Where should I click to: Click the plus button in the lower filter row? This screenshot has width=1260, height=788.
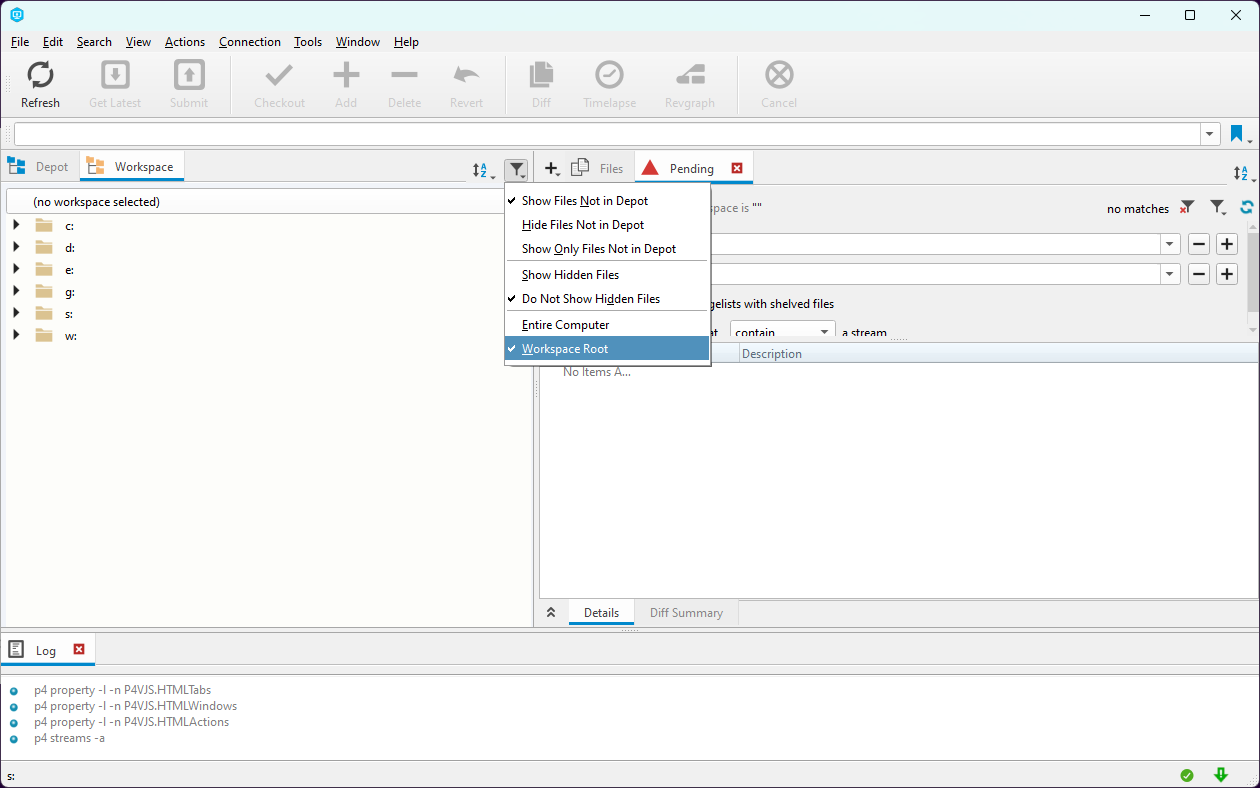(x=1227, y=274)
